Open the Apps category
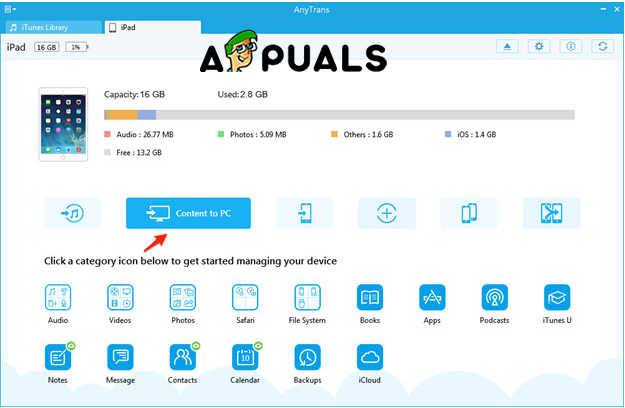 click(x=432, y=297)
